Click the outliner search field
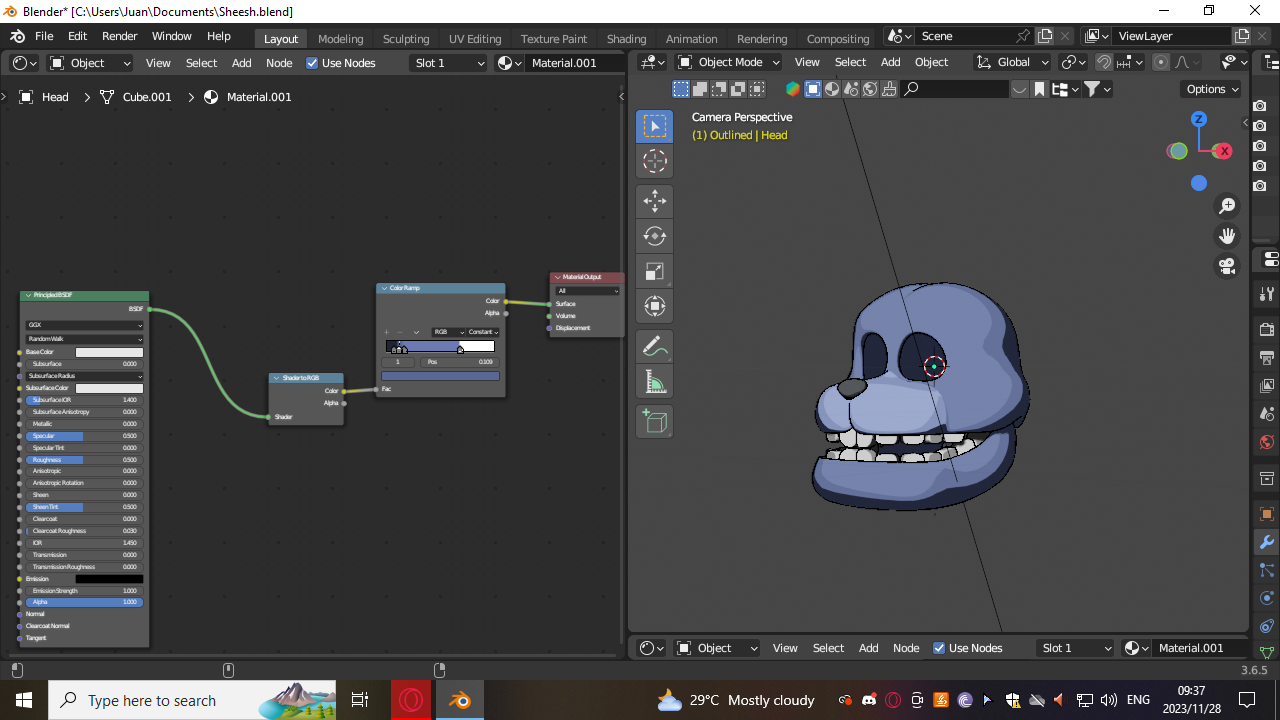The width and height of the screenshot is (1280, 720). coord(955,89)
